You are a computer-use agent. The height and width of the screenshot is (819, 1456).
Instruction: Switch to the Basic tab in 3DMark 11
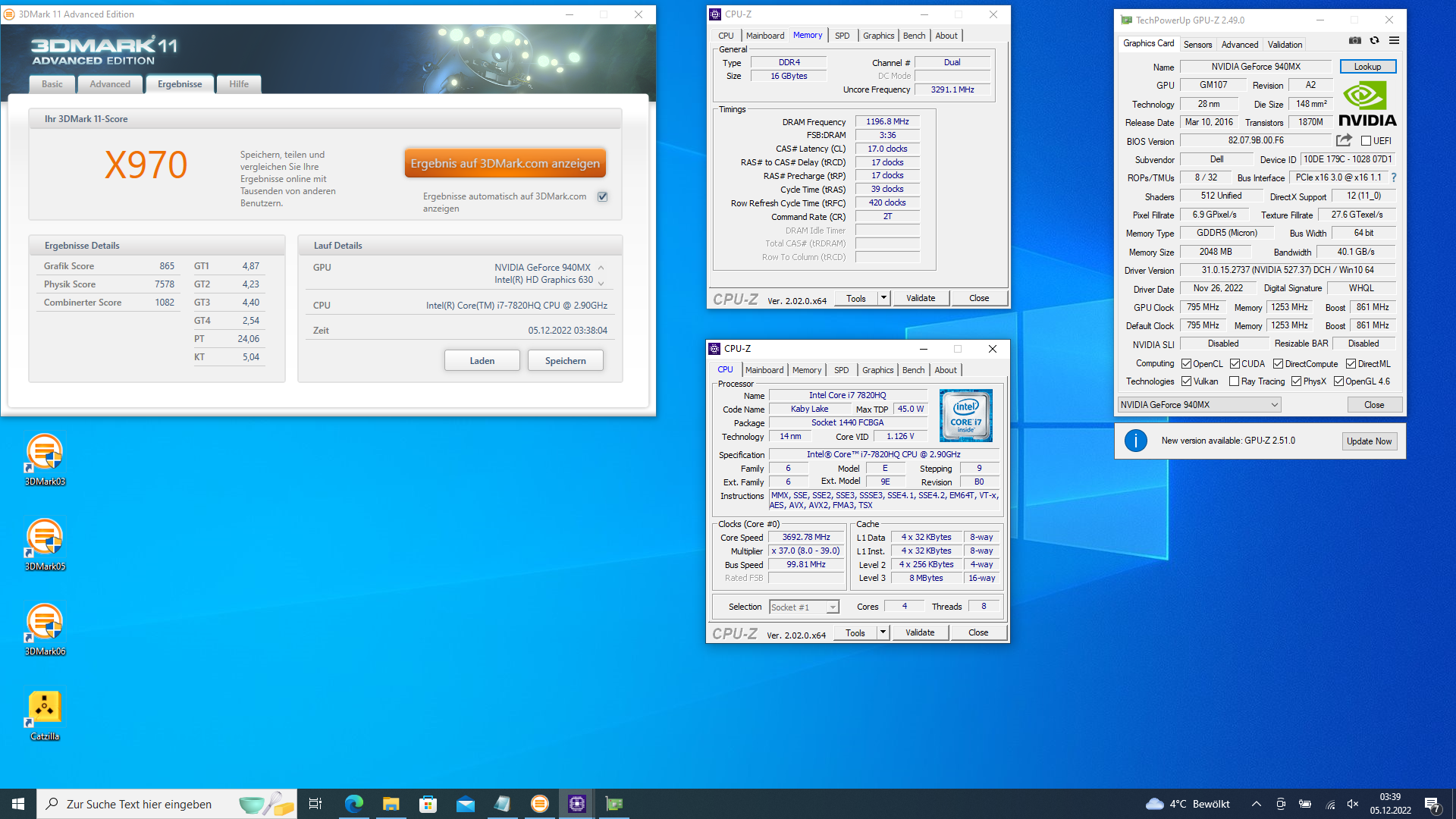pos(52,84)
